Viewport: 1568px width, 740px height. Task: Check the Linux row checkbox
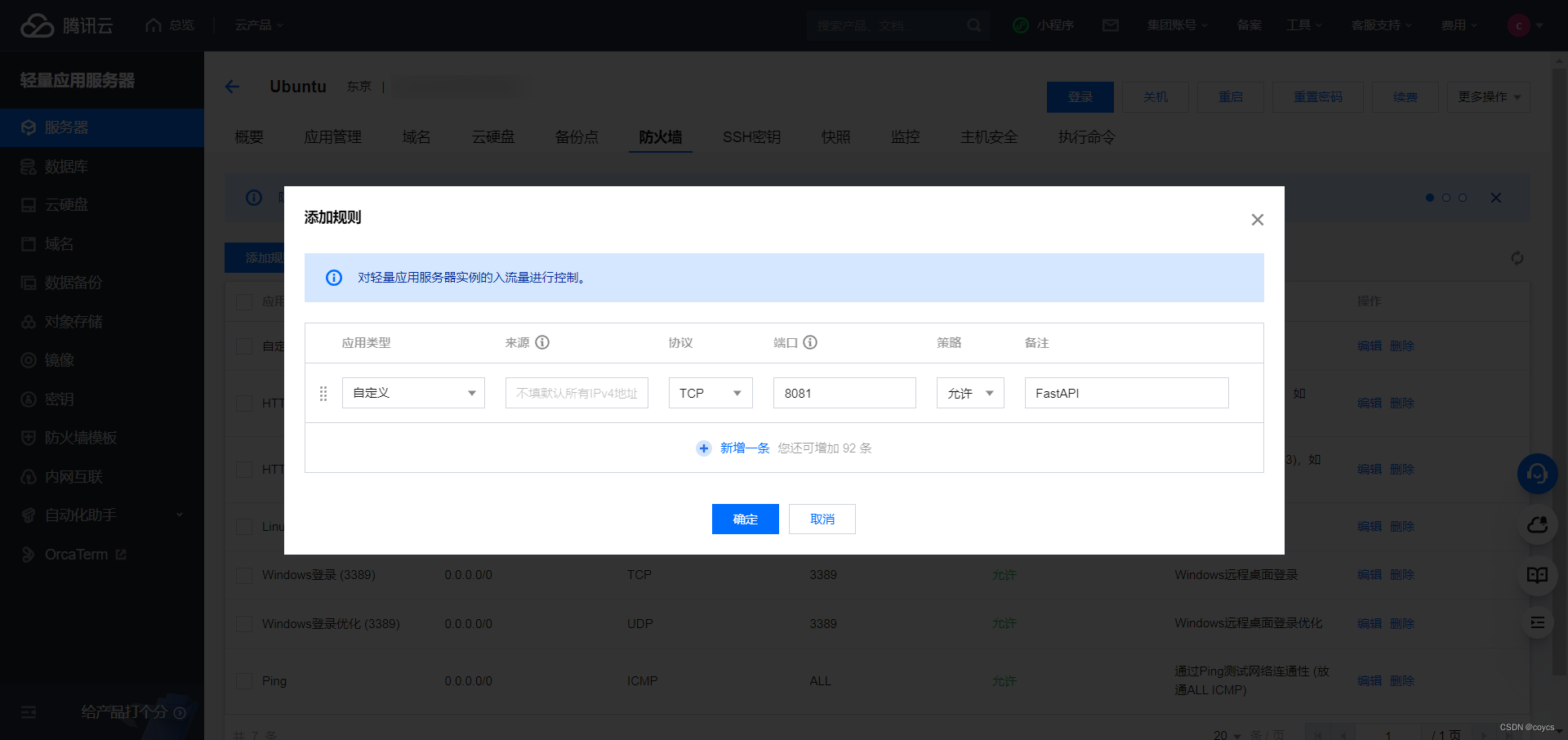point(244,527)
